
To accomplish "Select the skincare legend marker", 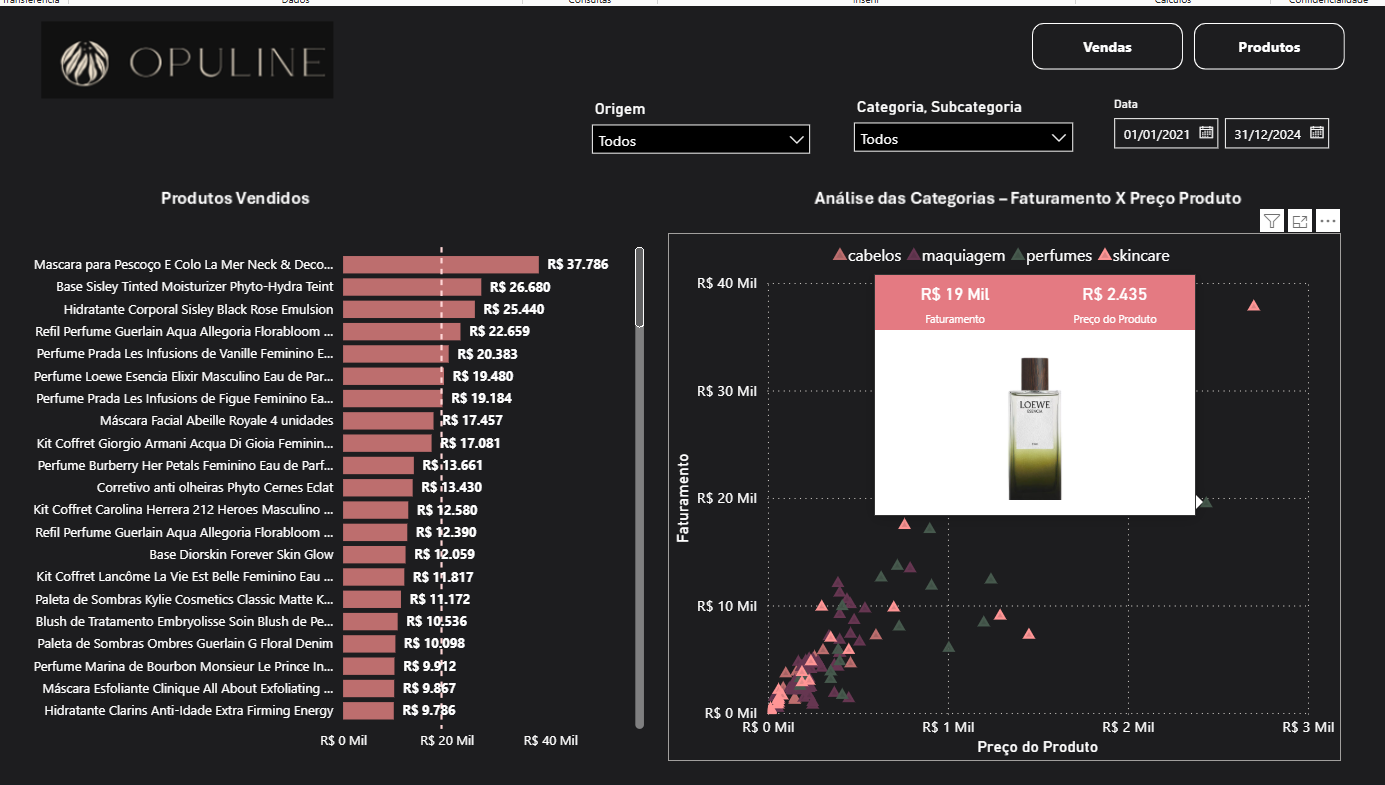I will click(1104, 256).
